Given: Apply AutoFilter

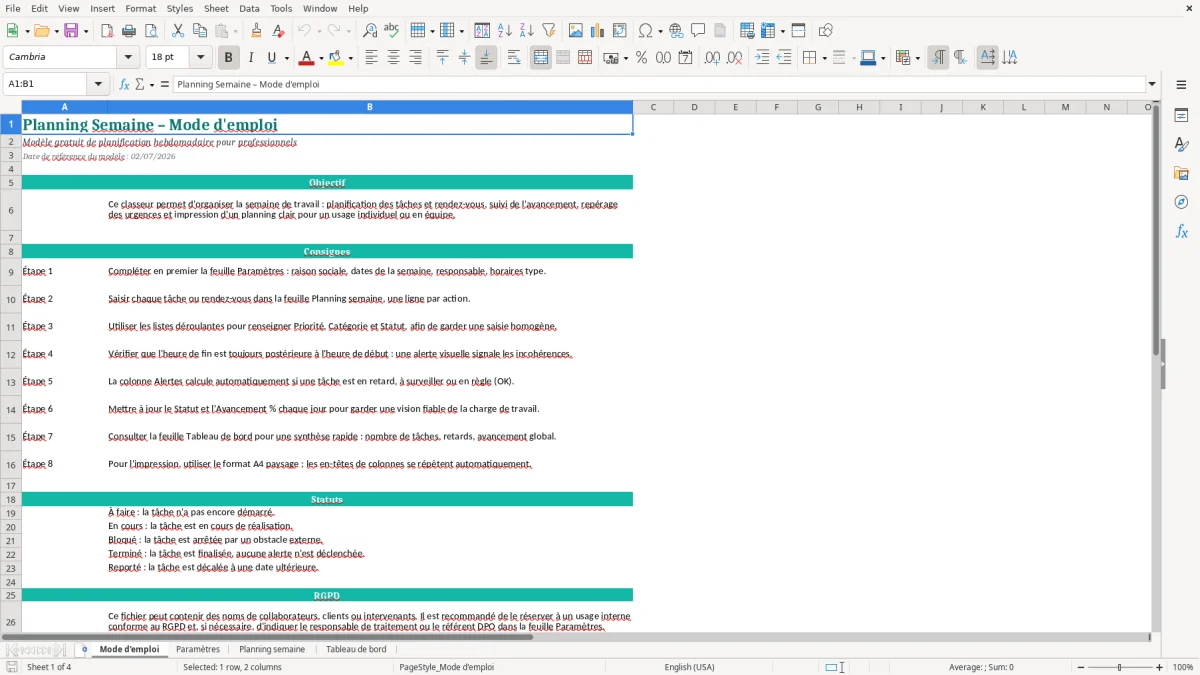Looking at the screenshot, I should (548, 30).
